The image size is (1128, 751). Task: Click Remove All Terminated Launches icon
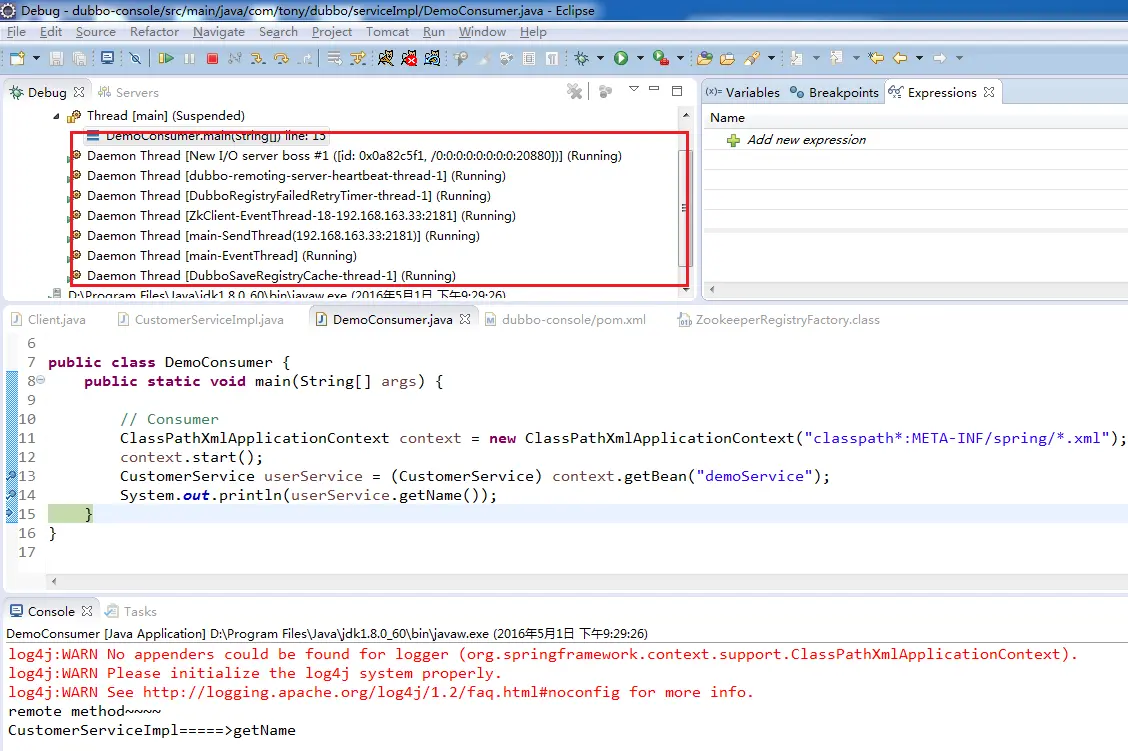pos(574,91)
